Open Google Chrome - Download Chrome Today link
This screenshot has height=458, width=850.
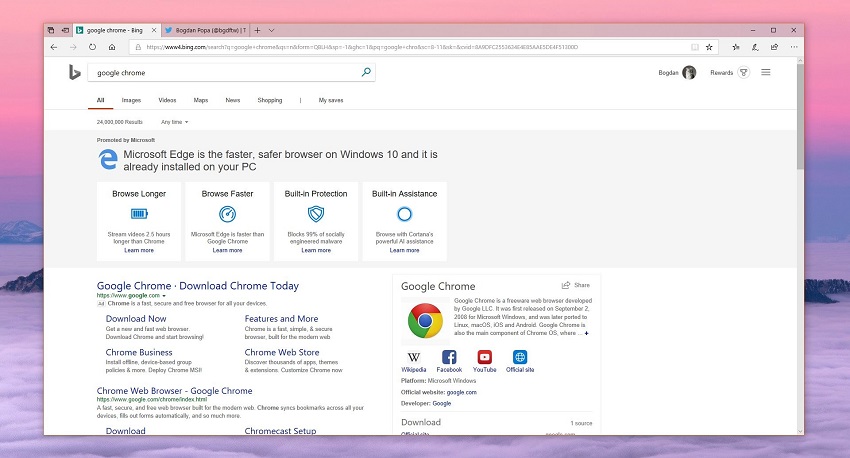pos(198,286)
